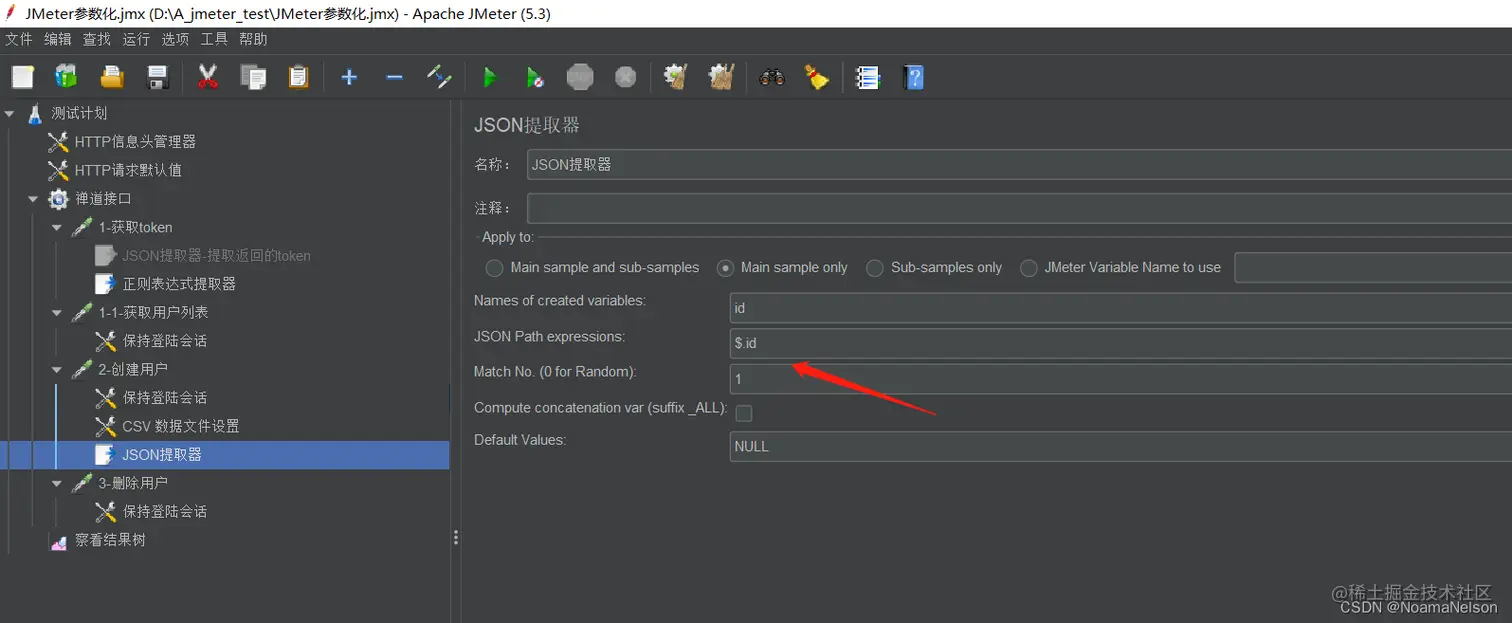1512x623 pixels.
Task: Save the test plan with disk icon
Action: [x=157, y=77]
